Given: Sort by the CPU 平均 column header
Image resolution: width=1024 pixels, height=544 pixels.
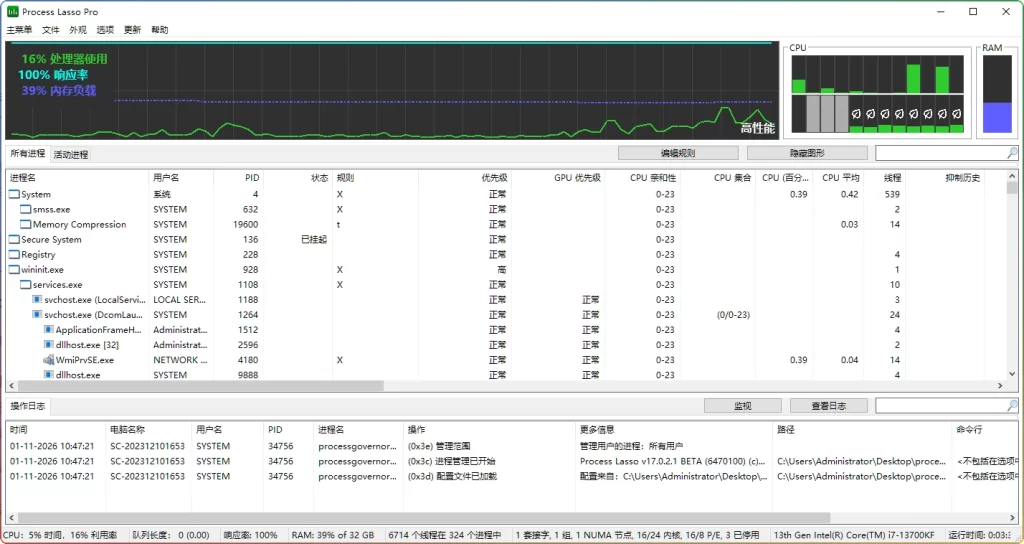Looking at the screenshot, I should tap(838, 178).
